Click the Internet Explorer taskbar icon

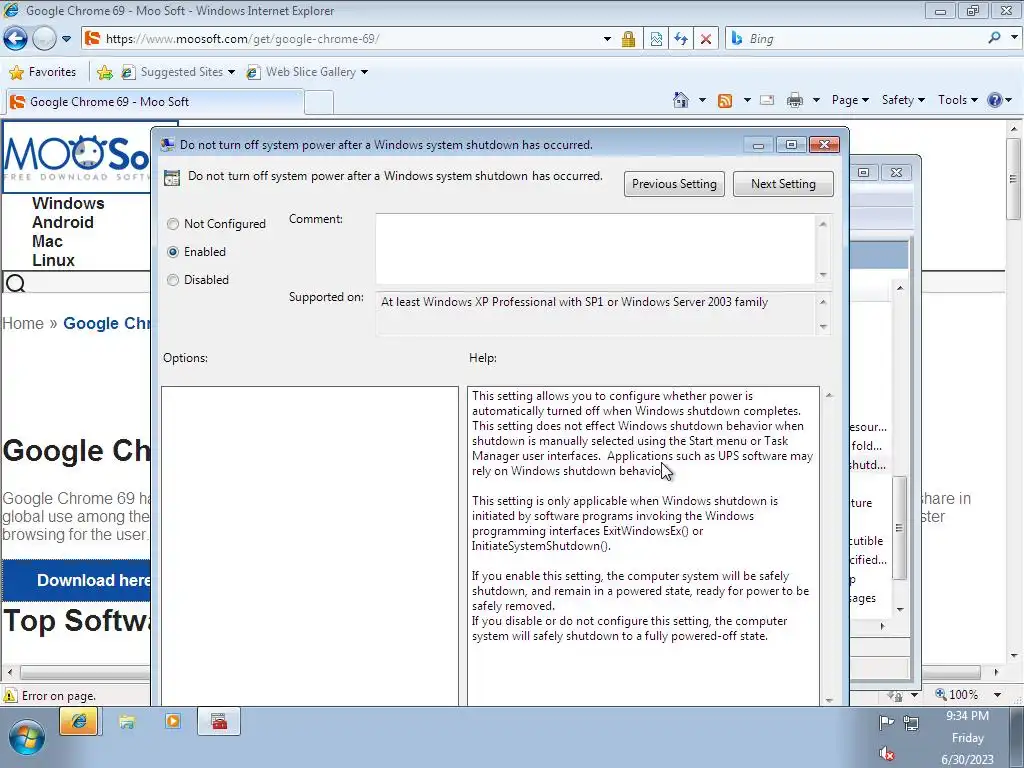pyautogui.click(x=78, y=722)
